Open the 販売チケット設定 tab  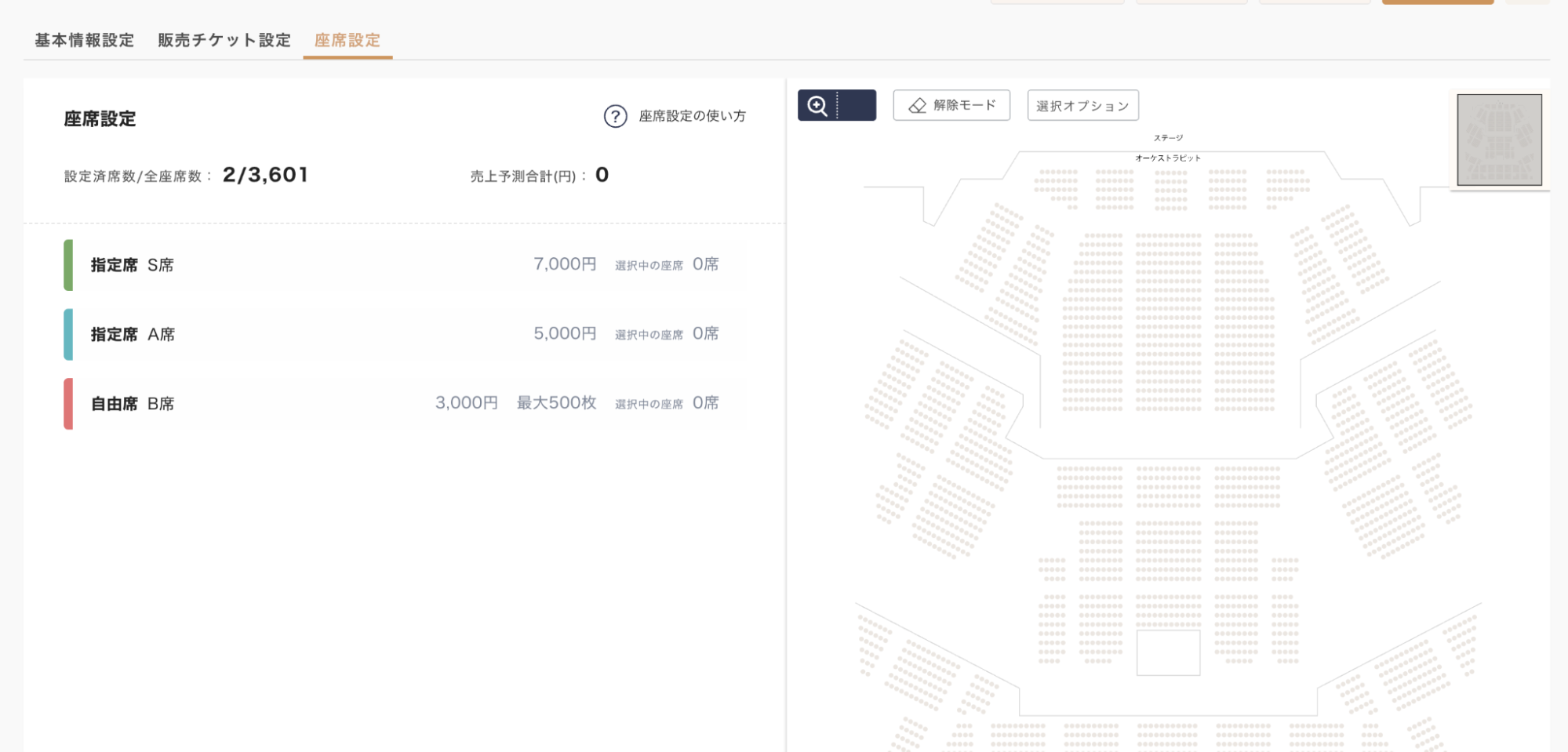[224, 40]
